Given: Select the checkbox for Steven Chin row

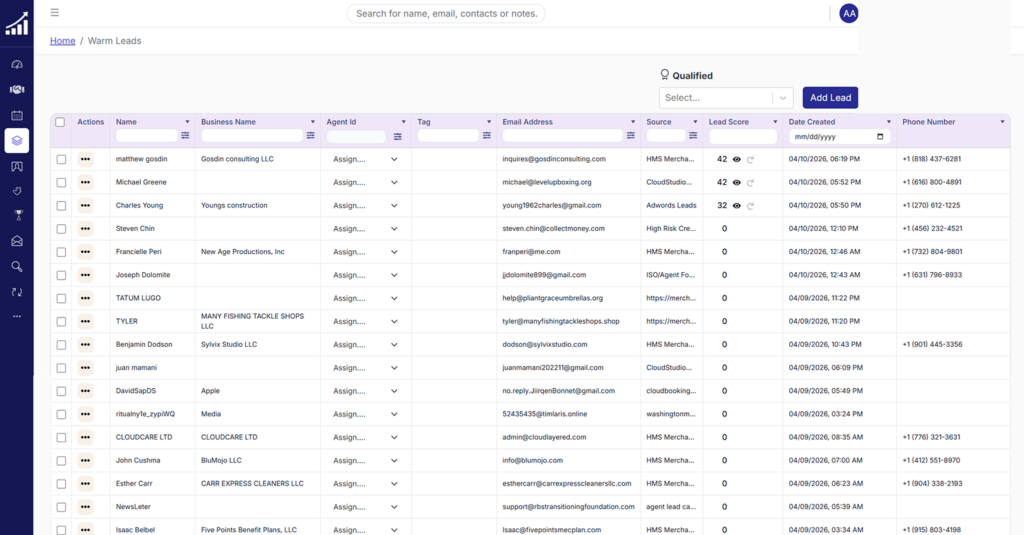Looking at the screenshot, I should [x=61, y=229].
